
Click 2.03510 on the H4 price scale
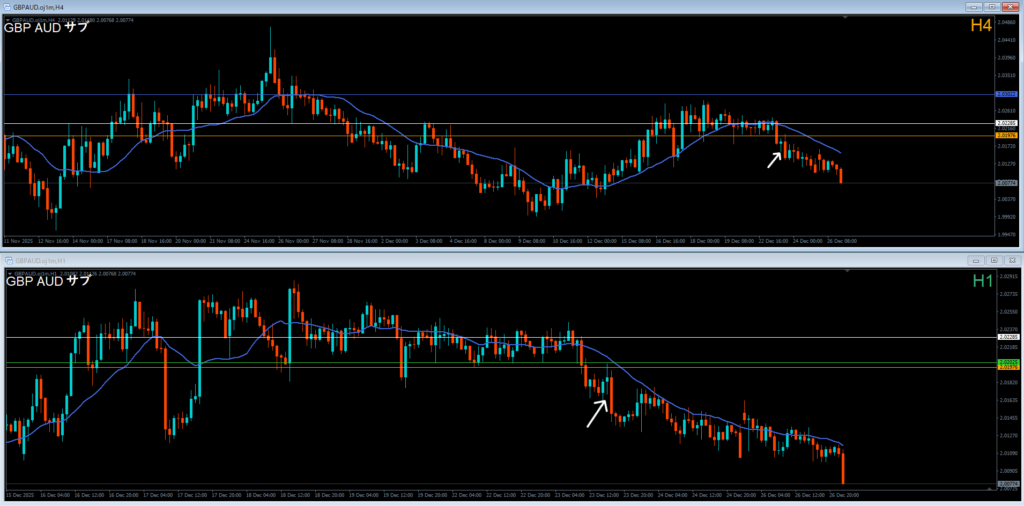point(1006,75)
